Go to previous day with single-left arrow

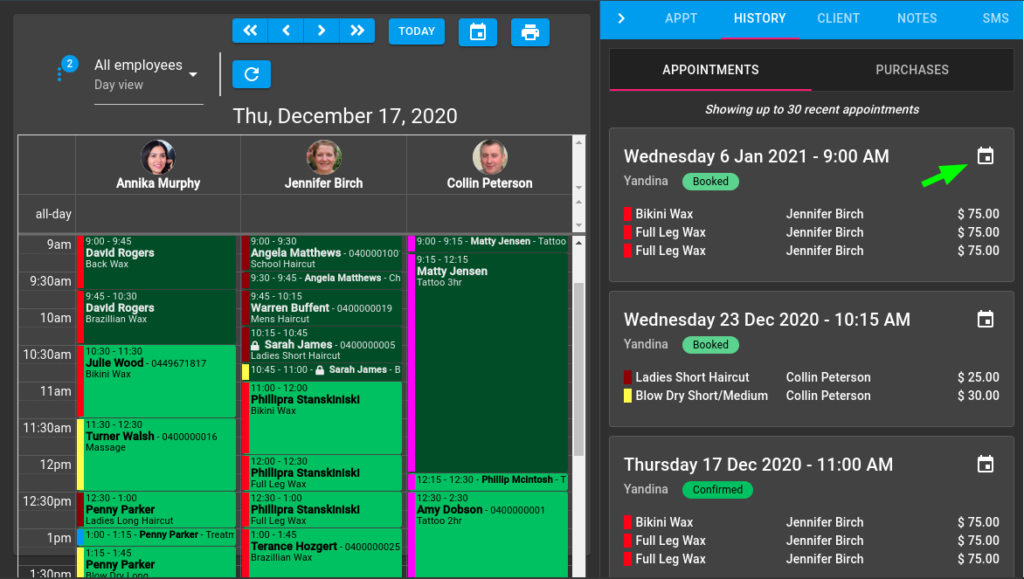[x=286, y=31]
